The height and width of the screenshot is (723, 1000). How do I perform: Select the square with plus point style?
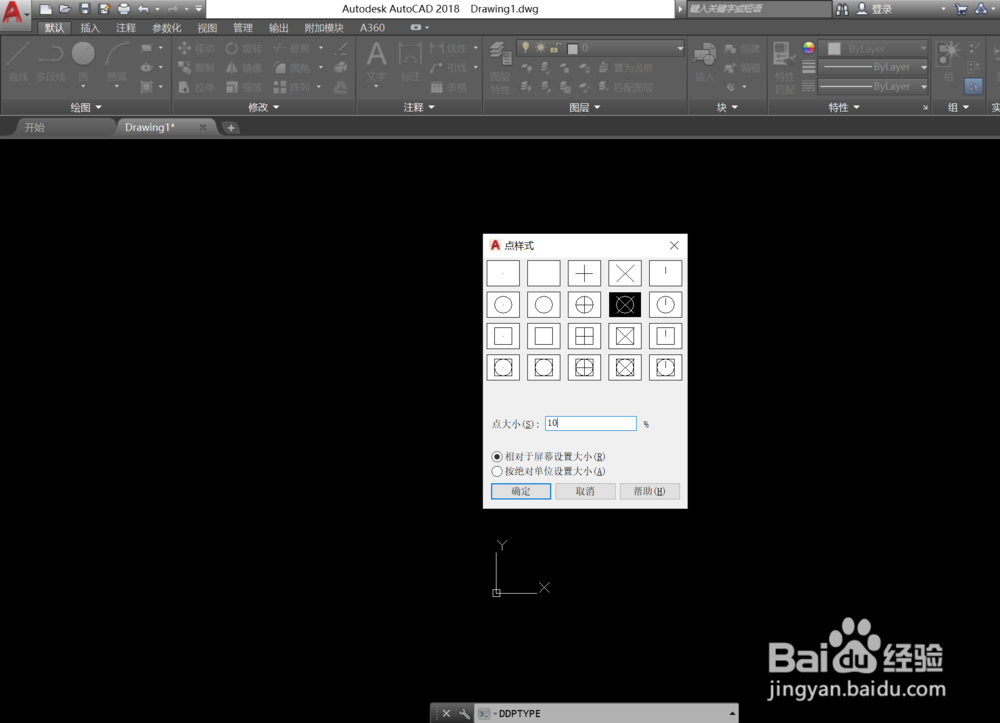(584, 336)
